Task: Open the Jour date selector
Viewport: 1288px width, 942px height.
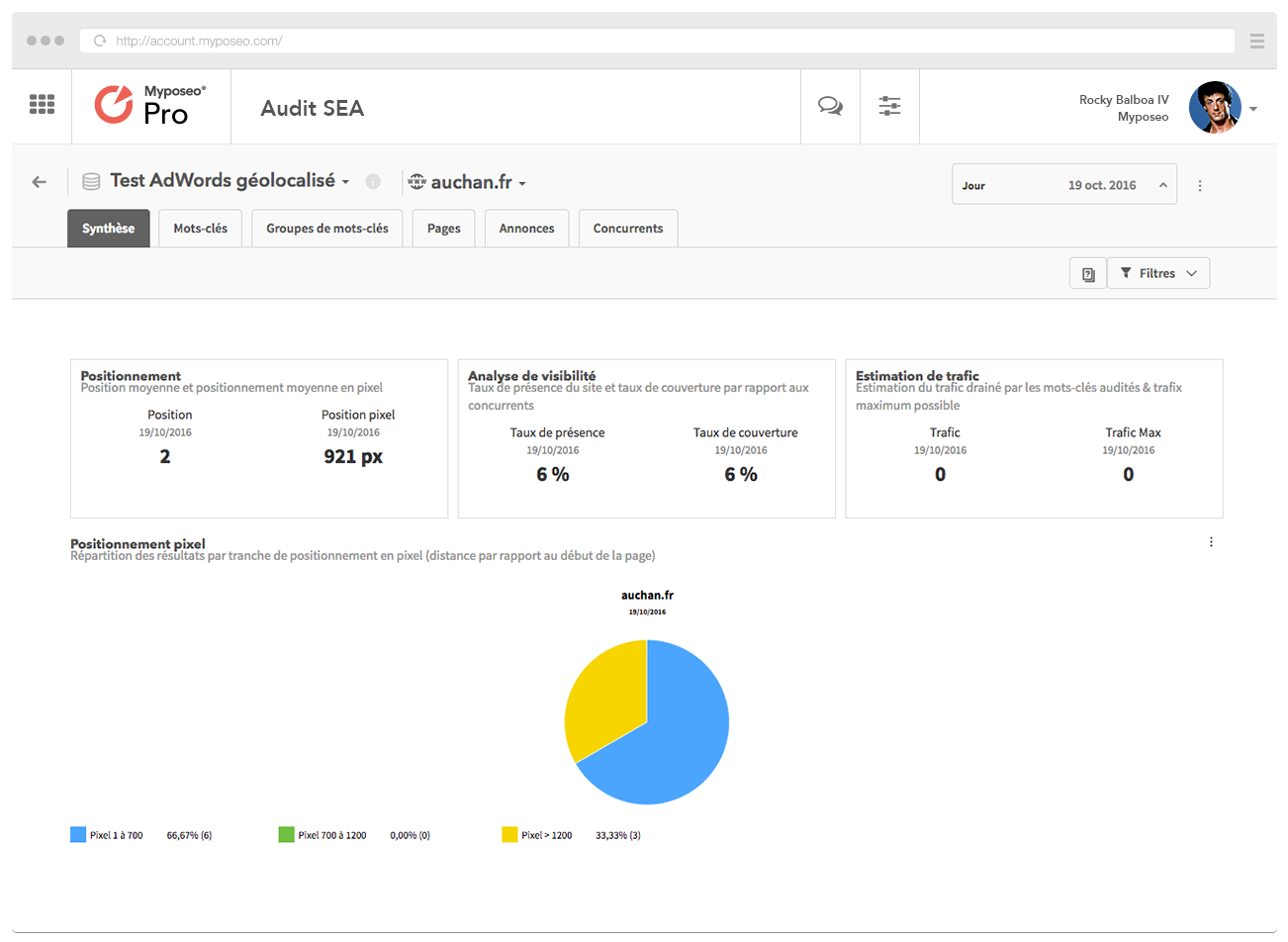Action: coord(1064,184)
